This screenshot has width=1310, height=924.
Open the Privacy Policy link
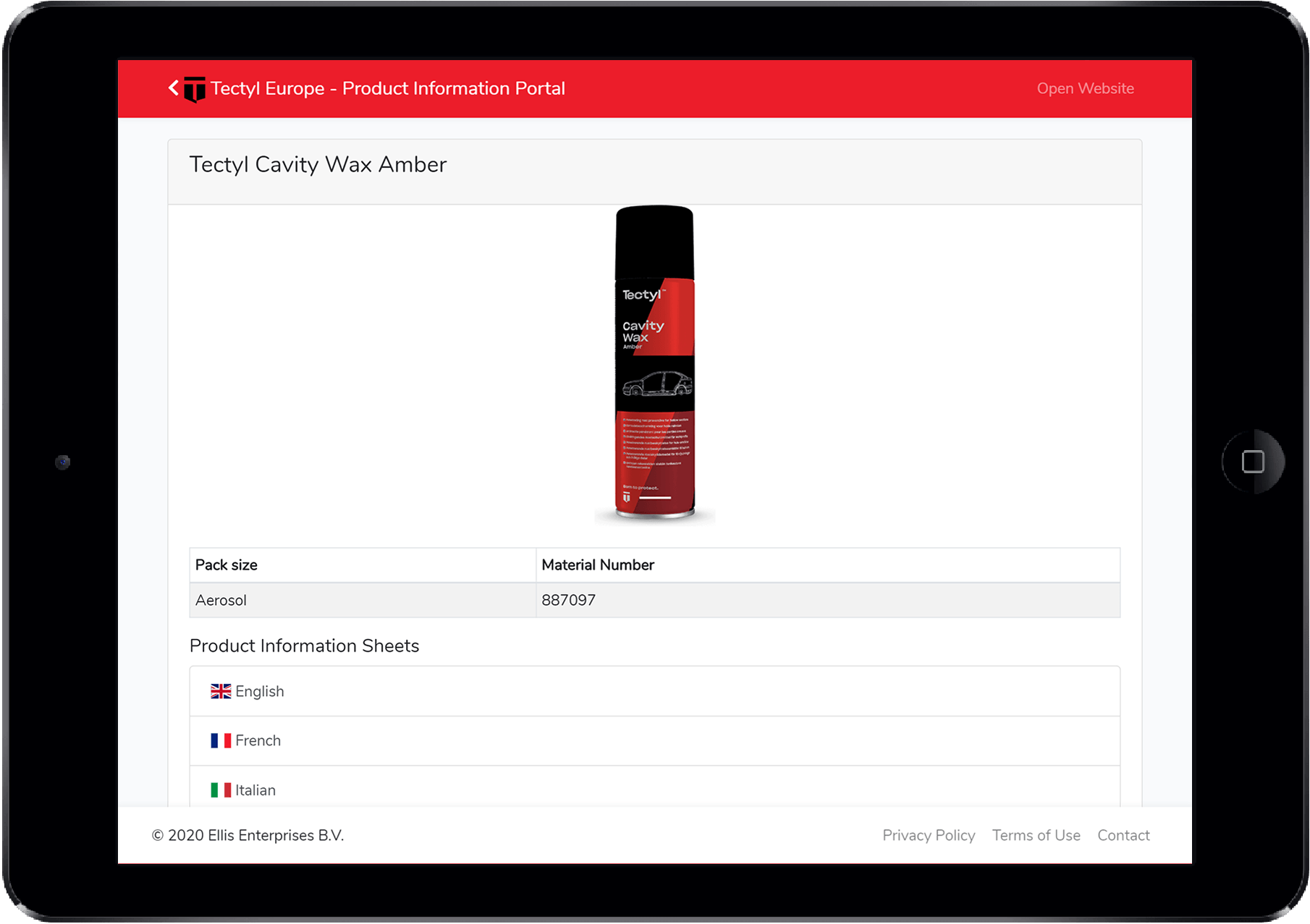(x=929, y=835)
